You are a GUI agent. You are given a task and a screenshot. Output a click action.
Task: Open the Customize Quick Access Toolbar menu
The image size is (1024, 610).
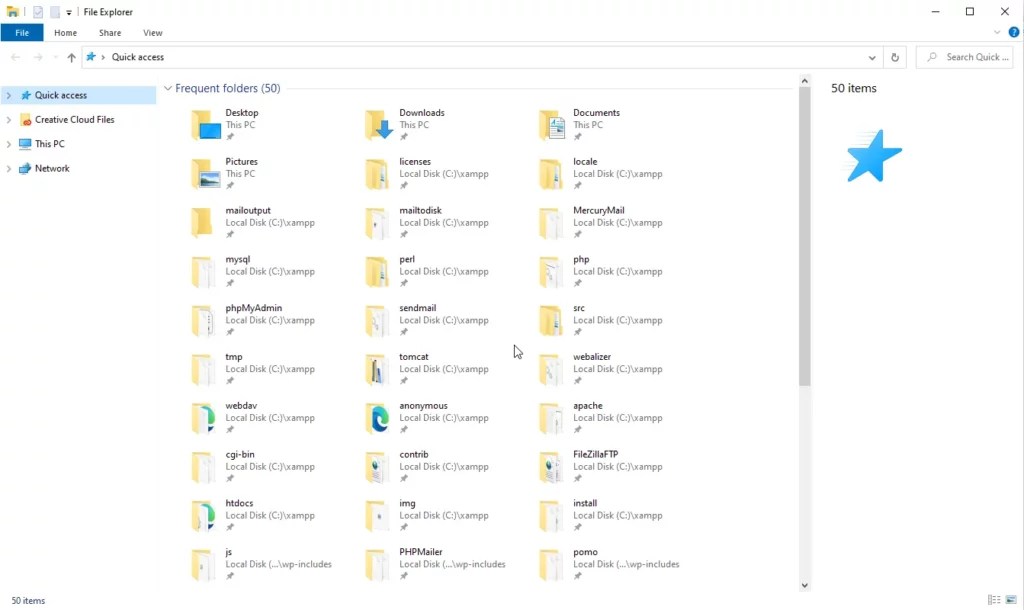(67, 11)
